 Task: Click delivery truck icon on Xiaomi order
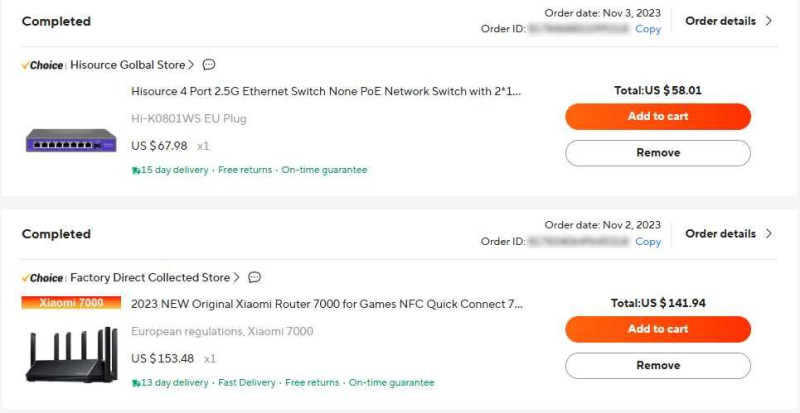tap(136, 383)
